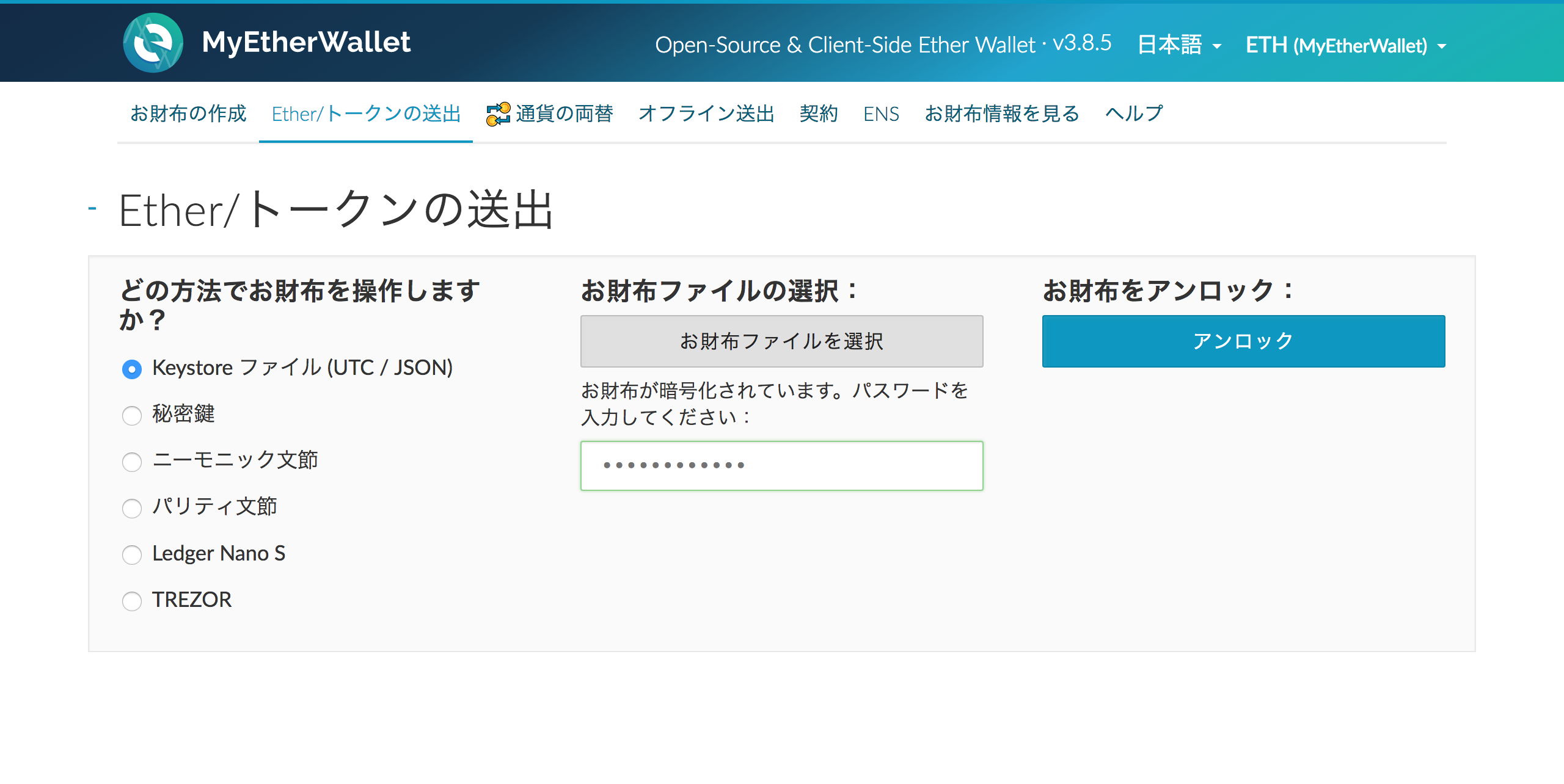The image size is (1564, 784).
Task: Click the お財布をアンロック： heading
Action: (x=1168, y=291)
